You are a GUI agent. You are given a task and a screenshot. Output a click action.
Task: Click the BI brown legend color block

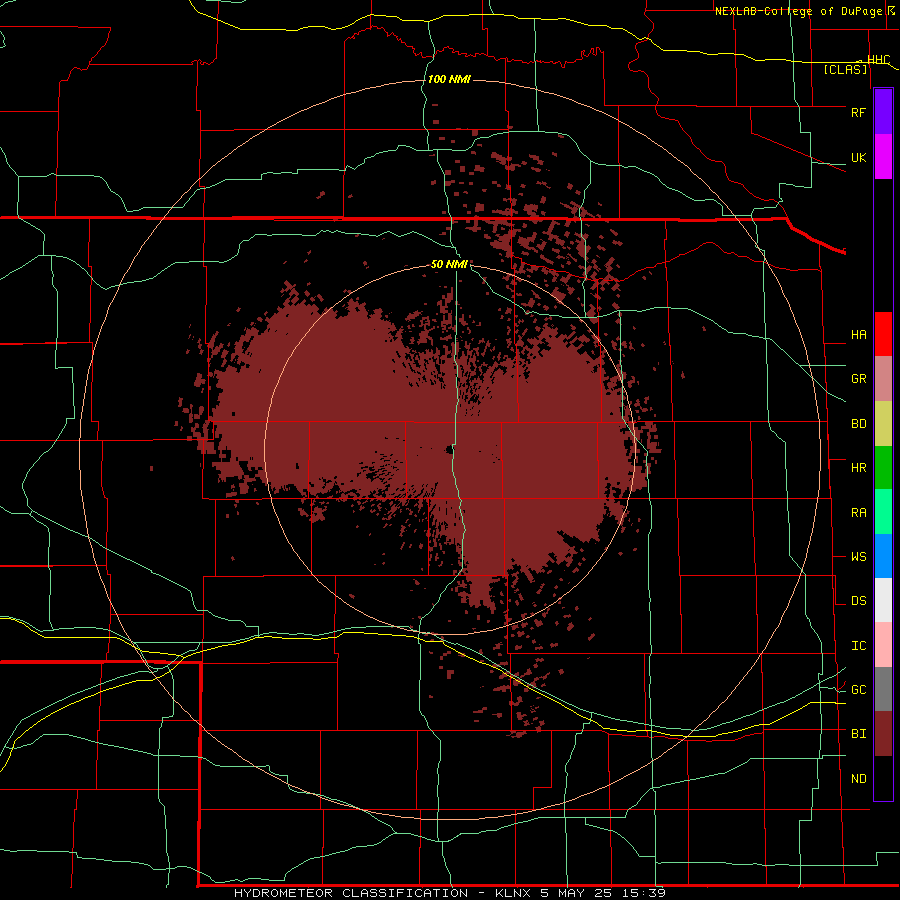click(883, 734)
